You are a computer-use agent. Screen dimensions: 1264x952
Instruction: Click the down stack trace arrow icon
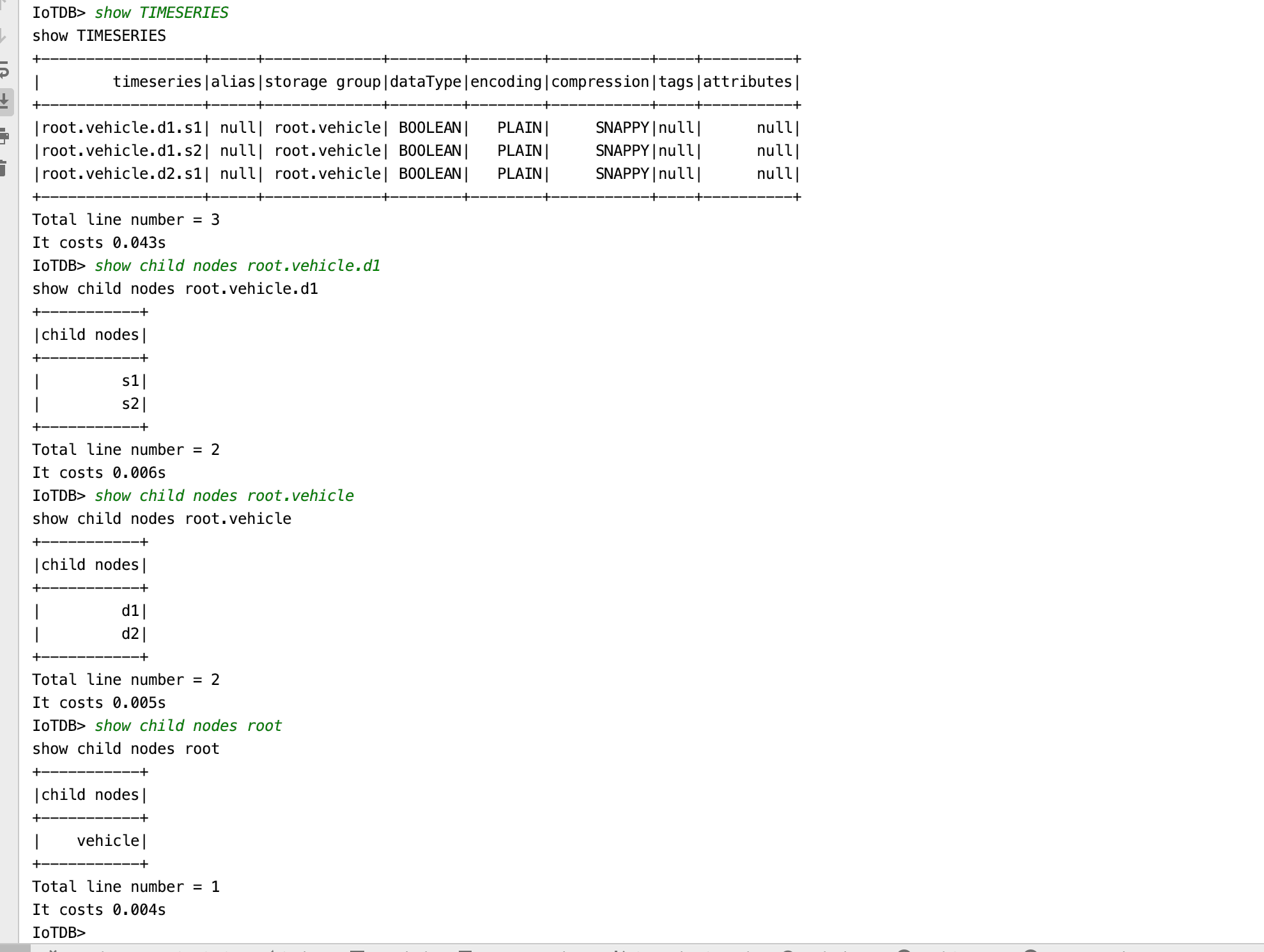(x=3, y=36)
